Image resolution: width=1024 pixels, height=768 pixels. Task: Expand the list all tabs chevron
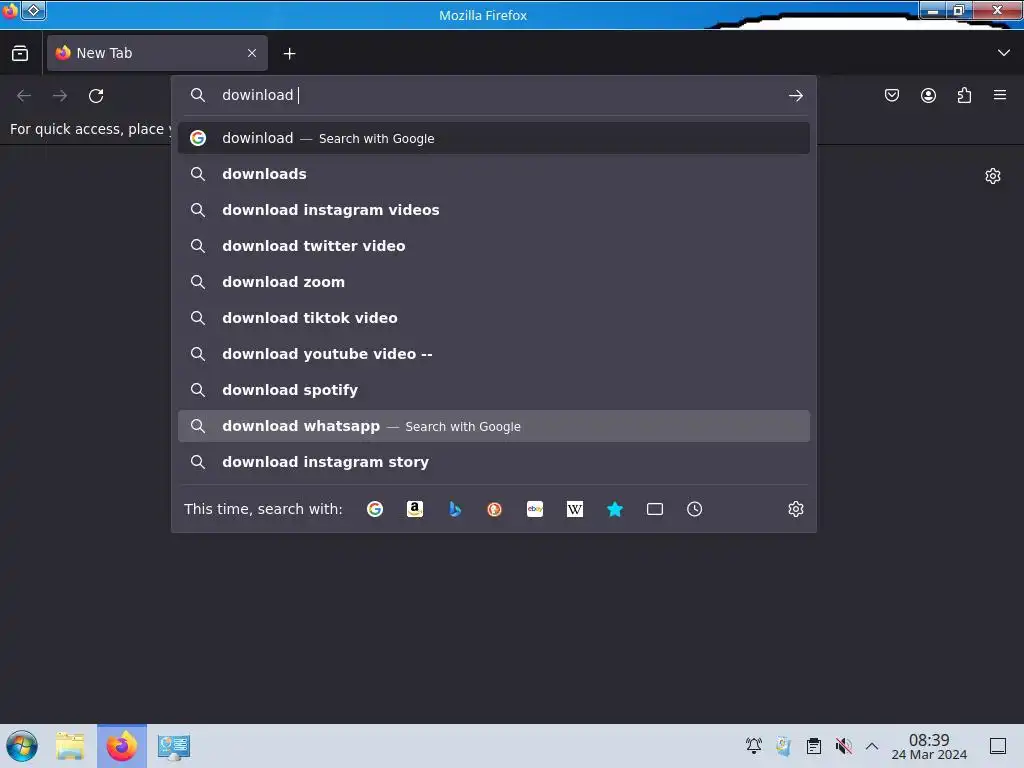[1004, 53]
